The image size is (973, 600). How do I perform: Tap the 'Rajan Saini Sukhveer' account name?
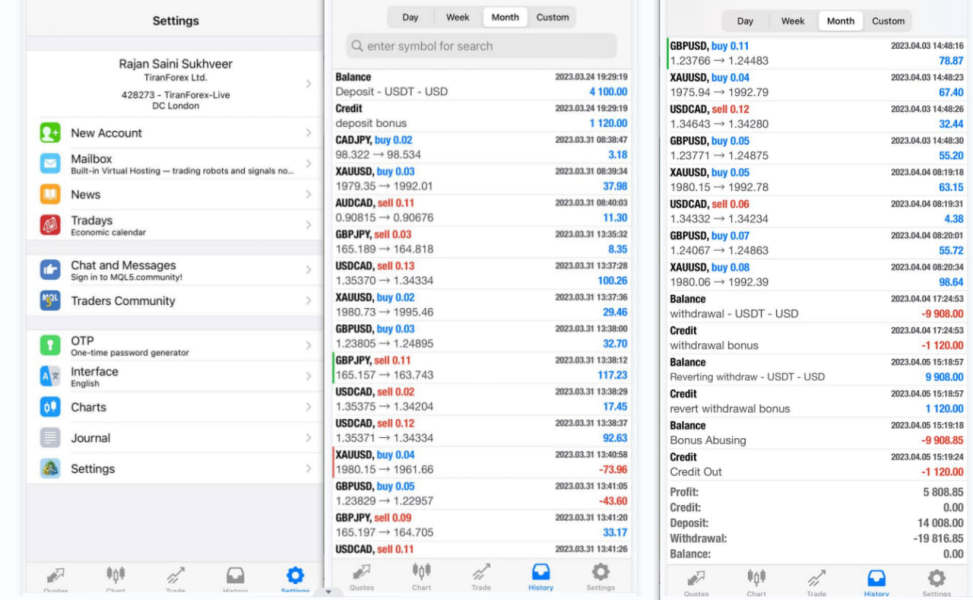(x=176, y=64)
